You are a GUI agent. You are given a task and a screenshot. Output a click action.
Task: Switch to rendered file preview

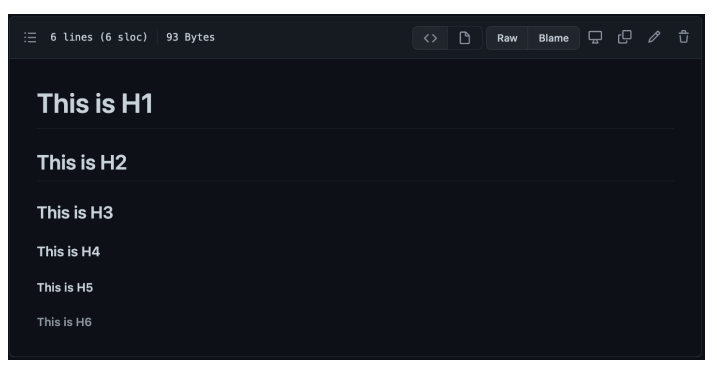pos(465,38)
